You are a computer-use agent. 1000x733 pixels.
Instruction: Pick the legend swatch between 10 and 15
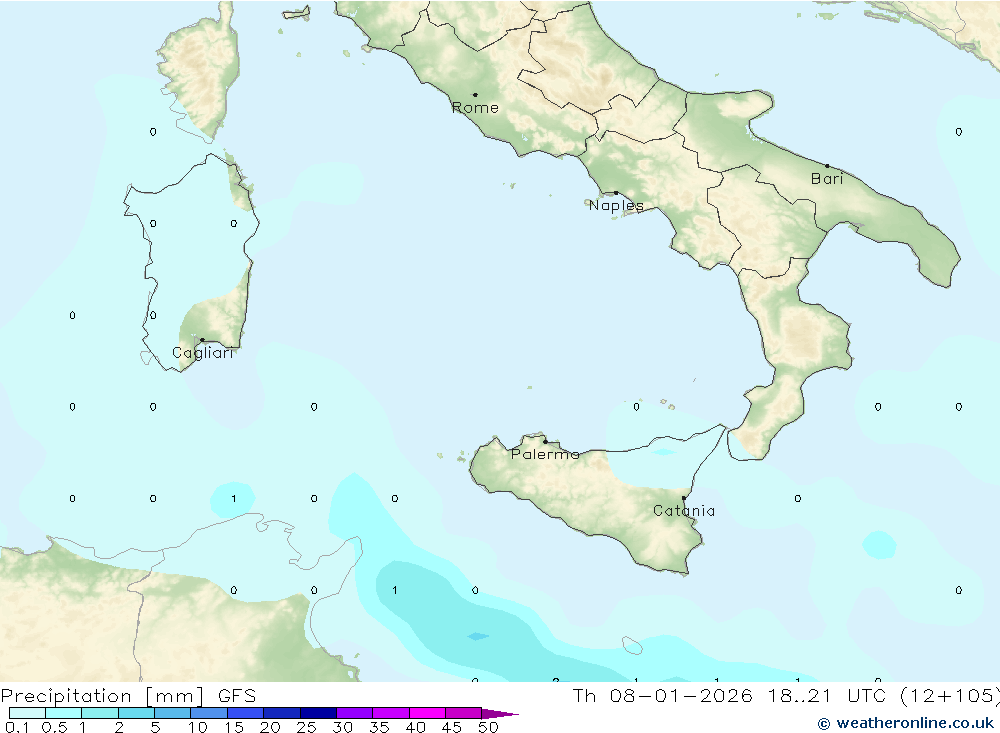209,713
